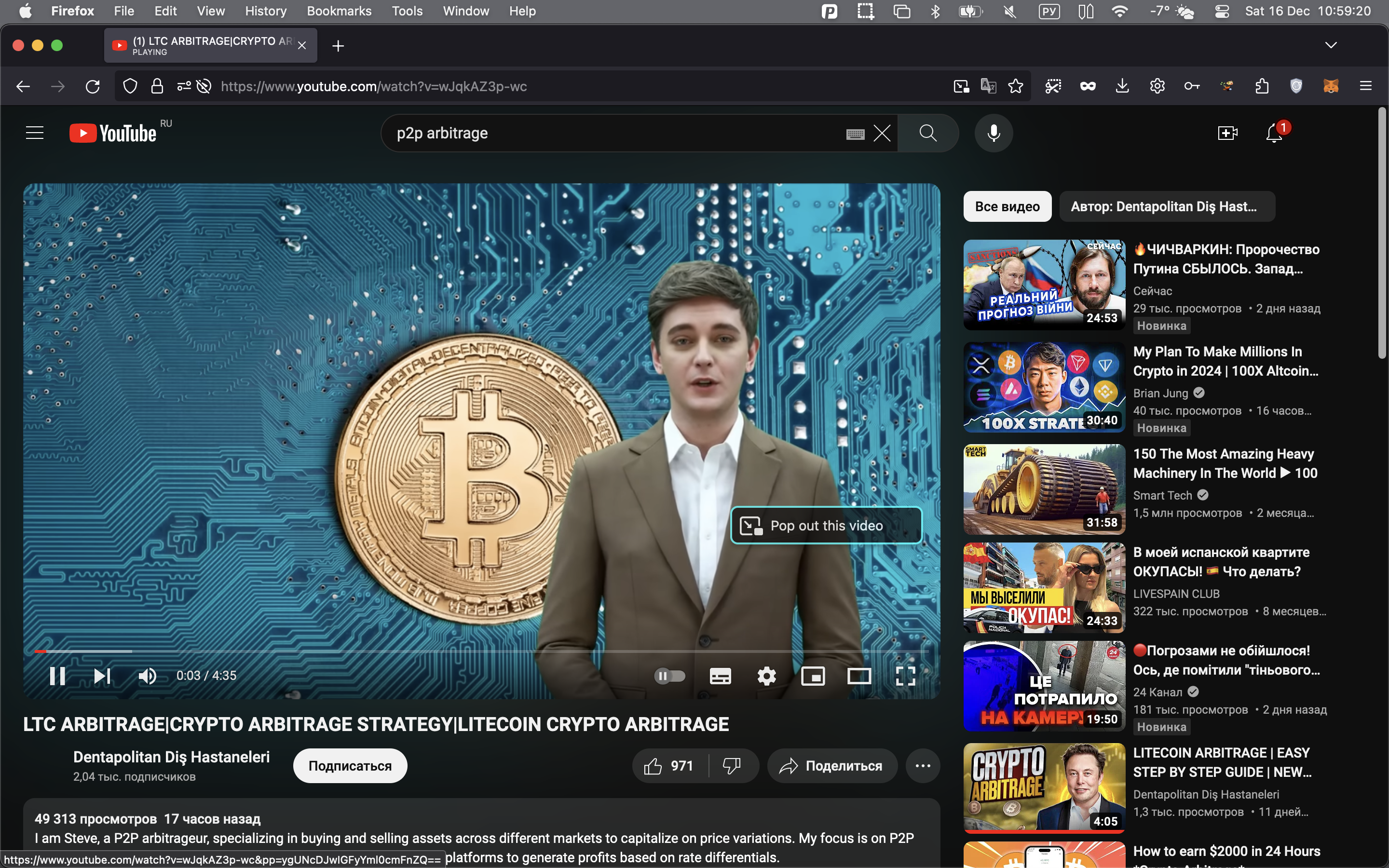Go back to previous page
Image resolution: width=1389 pixels, height=868 pixels.
coord(23,86)
